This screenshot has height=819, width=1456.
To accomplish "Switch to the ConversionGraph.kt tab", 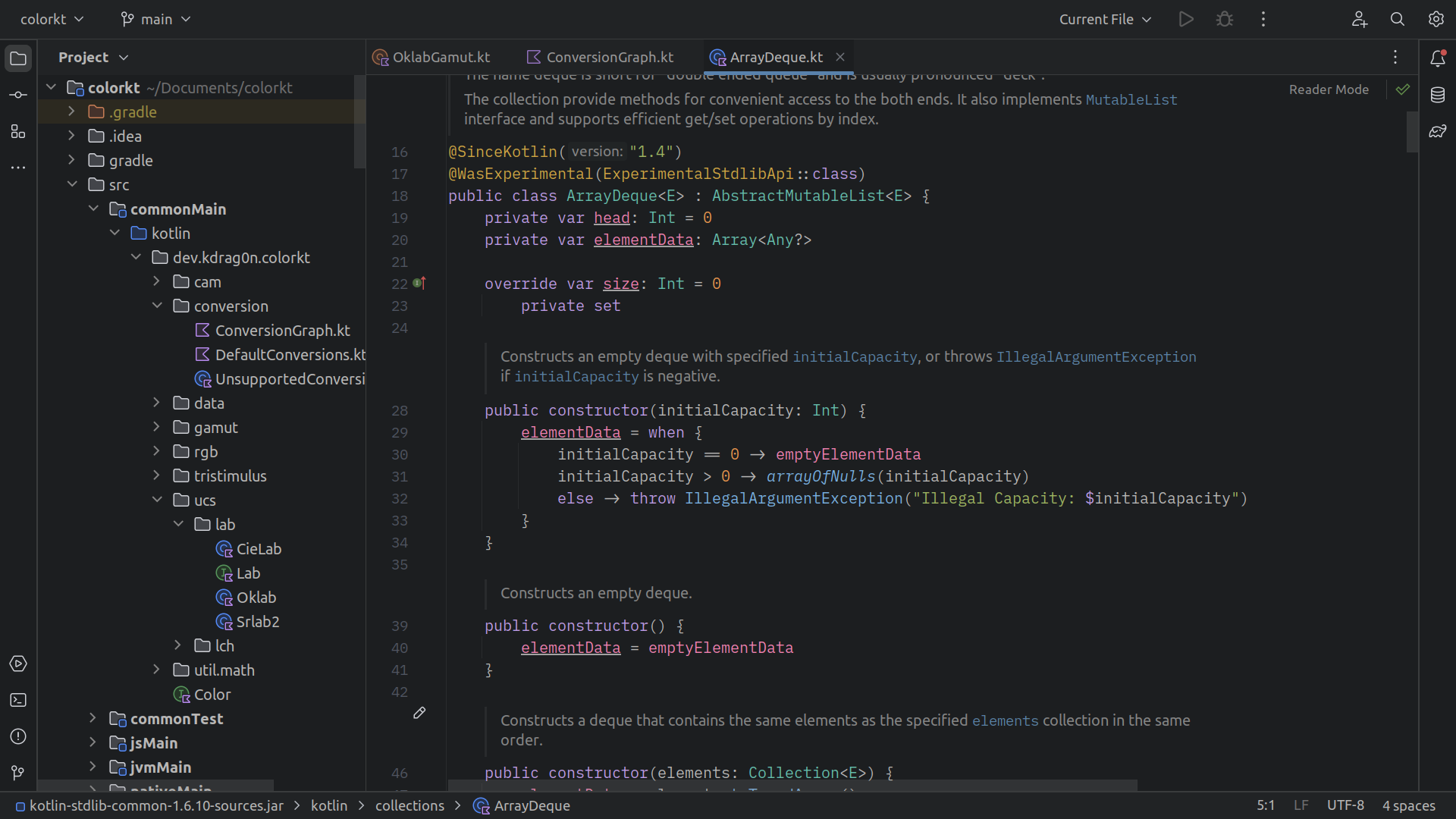I will pyautogui.click(x=609, y=57).
